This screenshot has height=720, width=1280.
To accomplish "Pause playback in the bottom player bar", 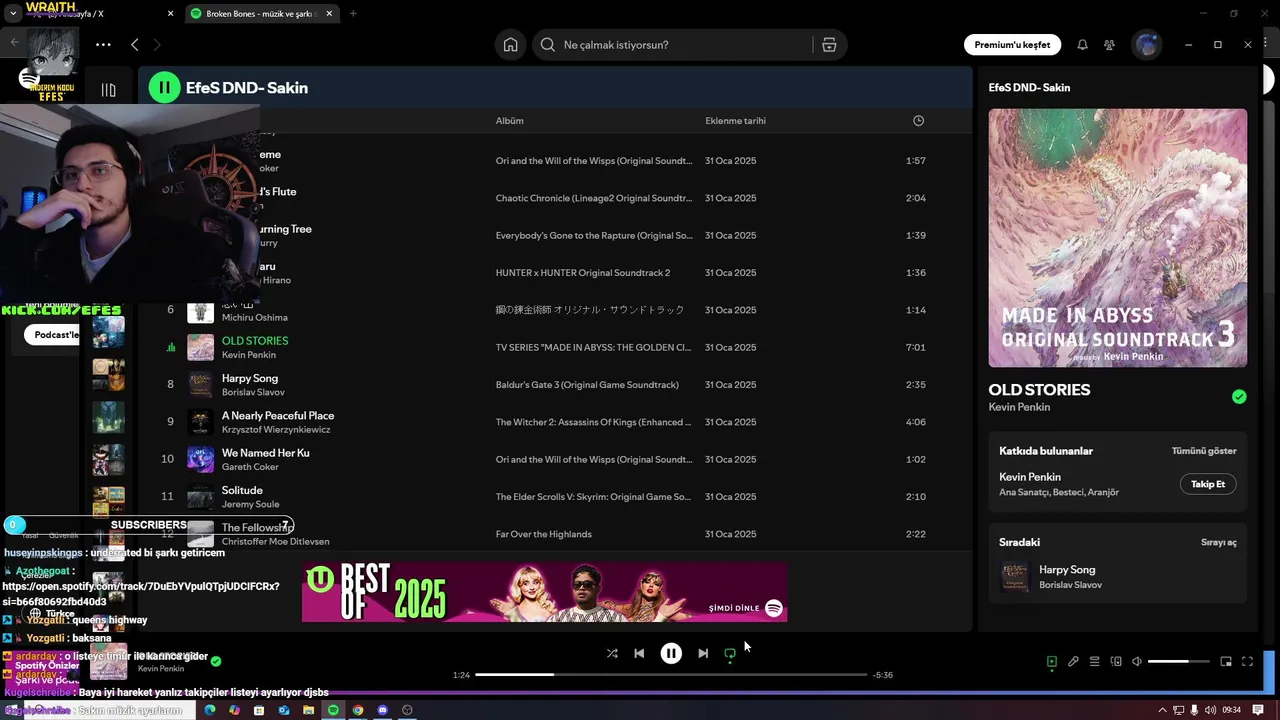I will [x=671, y=653].
